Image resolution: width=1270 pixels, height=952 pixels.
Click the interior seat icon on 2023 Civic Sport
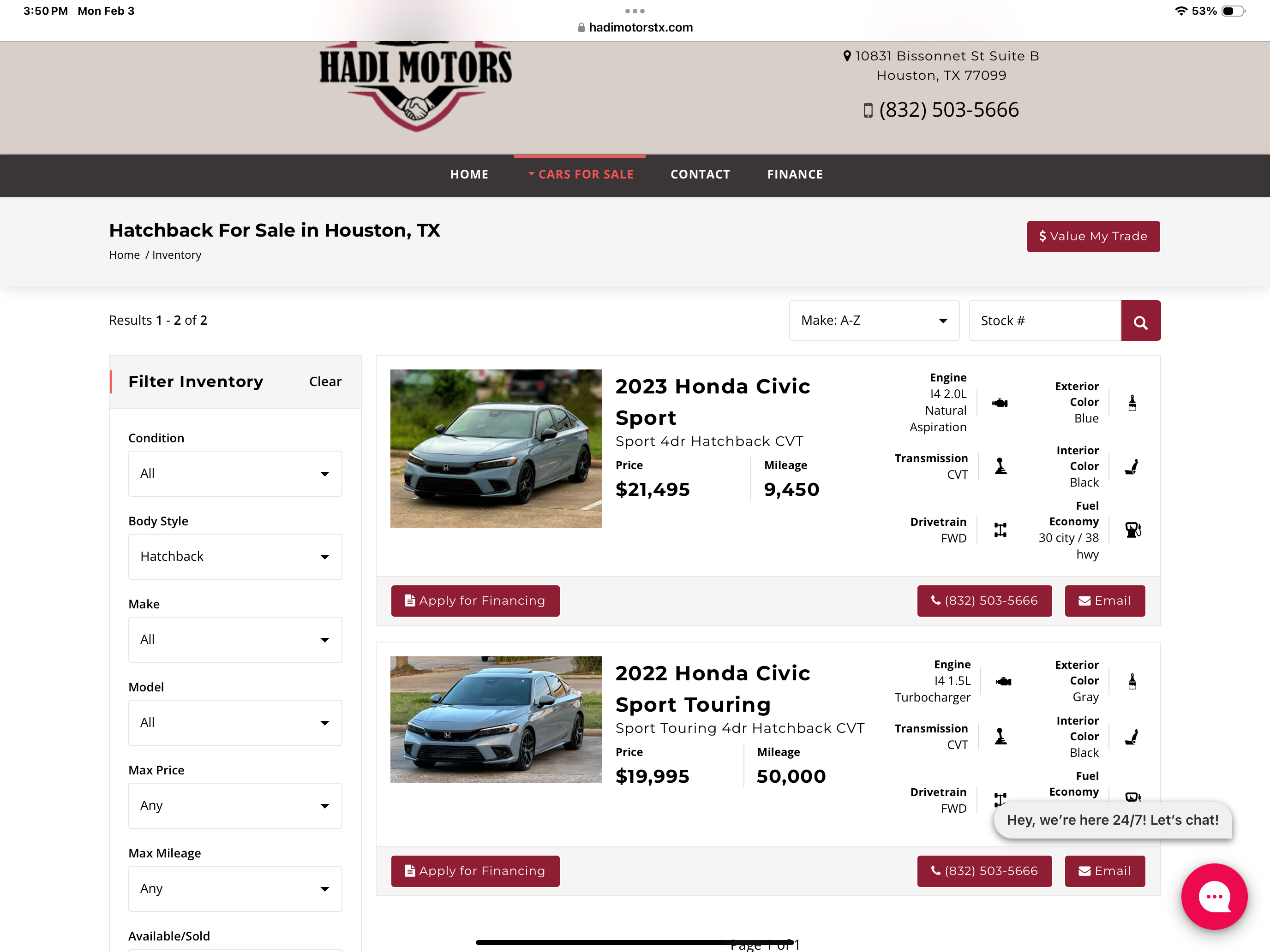[1132, 466]
